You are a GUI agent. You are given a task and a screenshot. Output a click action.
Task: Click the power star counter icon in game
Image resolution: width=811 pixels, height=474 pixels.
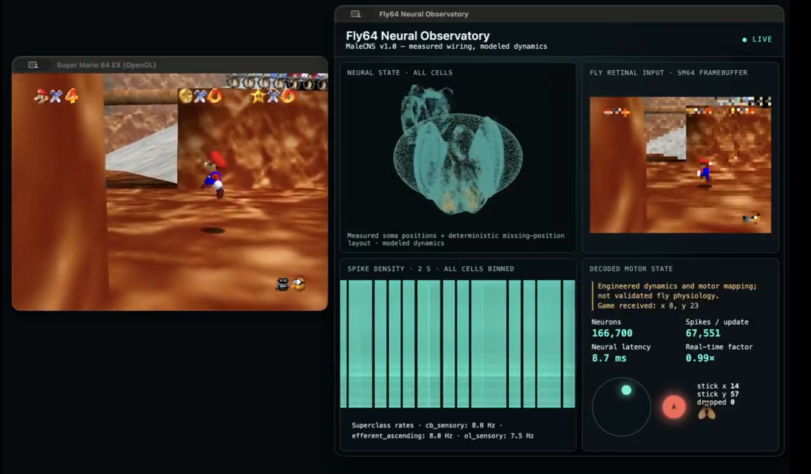coord(258,96)
